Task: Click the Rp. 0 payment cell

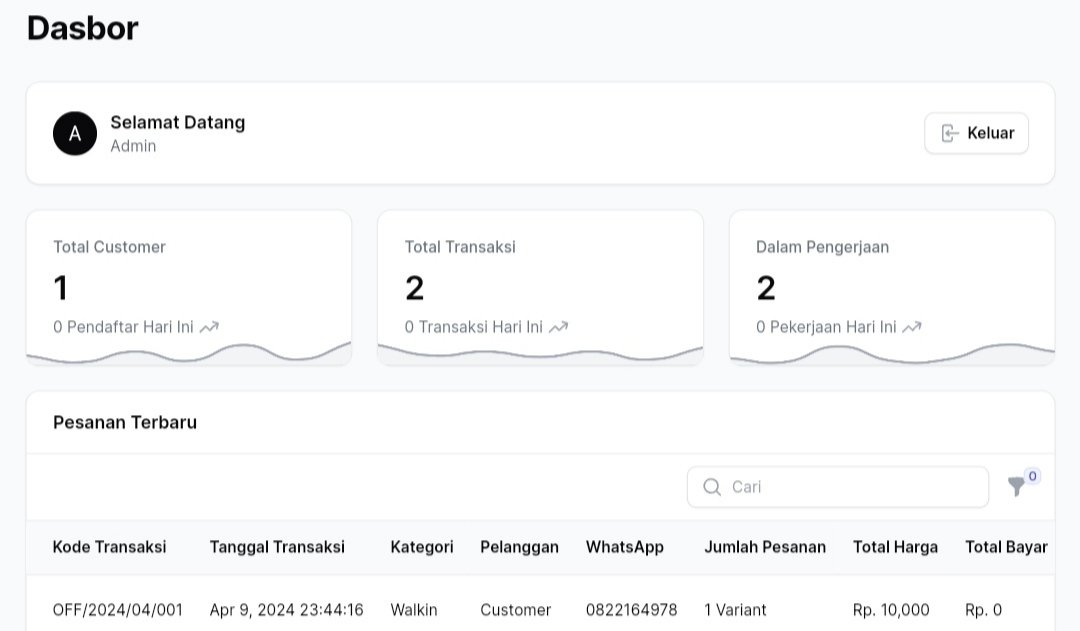Action: tap(984, 610)
